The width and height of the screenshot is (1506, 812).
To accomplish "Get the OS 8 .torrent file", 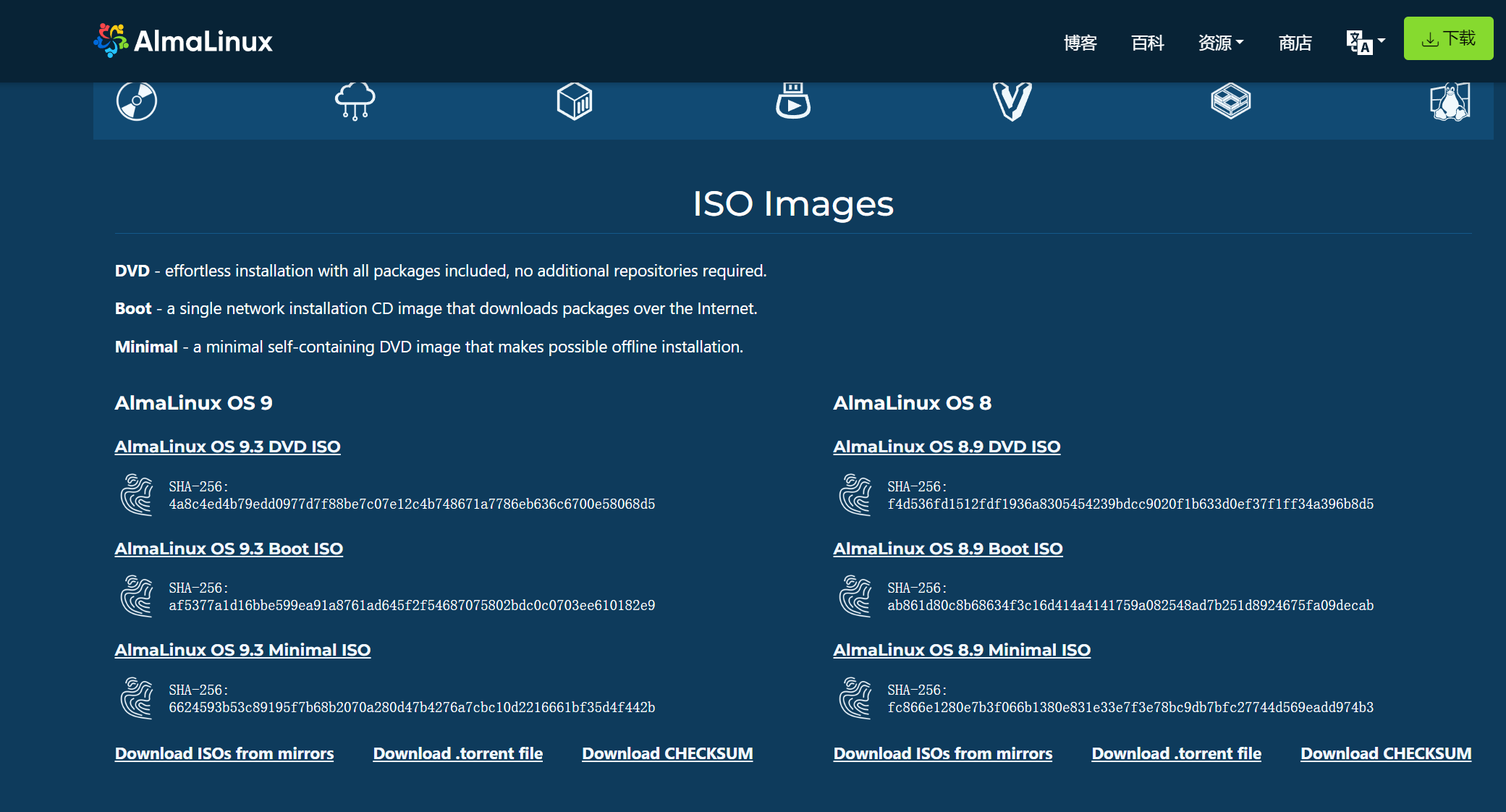I will [x=1177, y=753].
